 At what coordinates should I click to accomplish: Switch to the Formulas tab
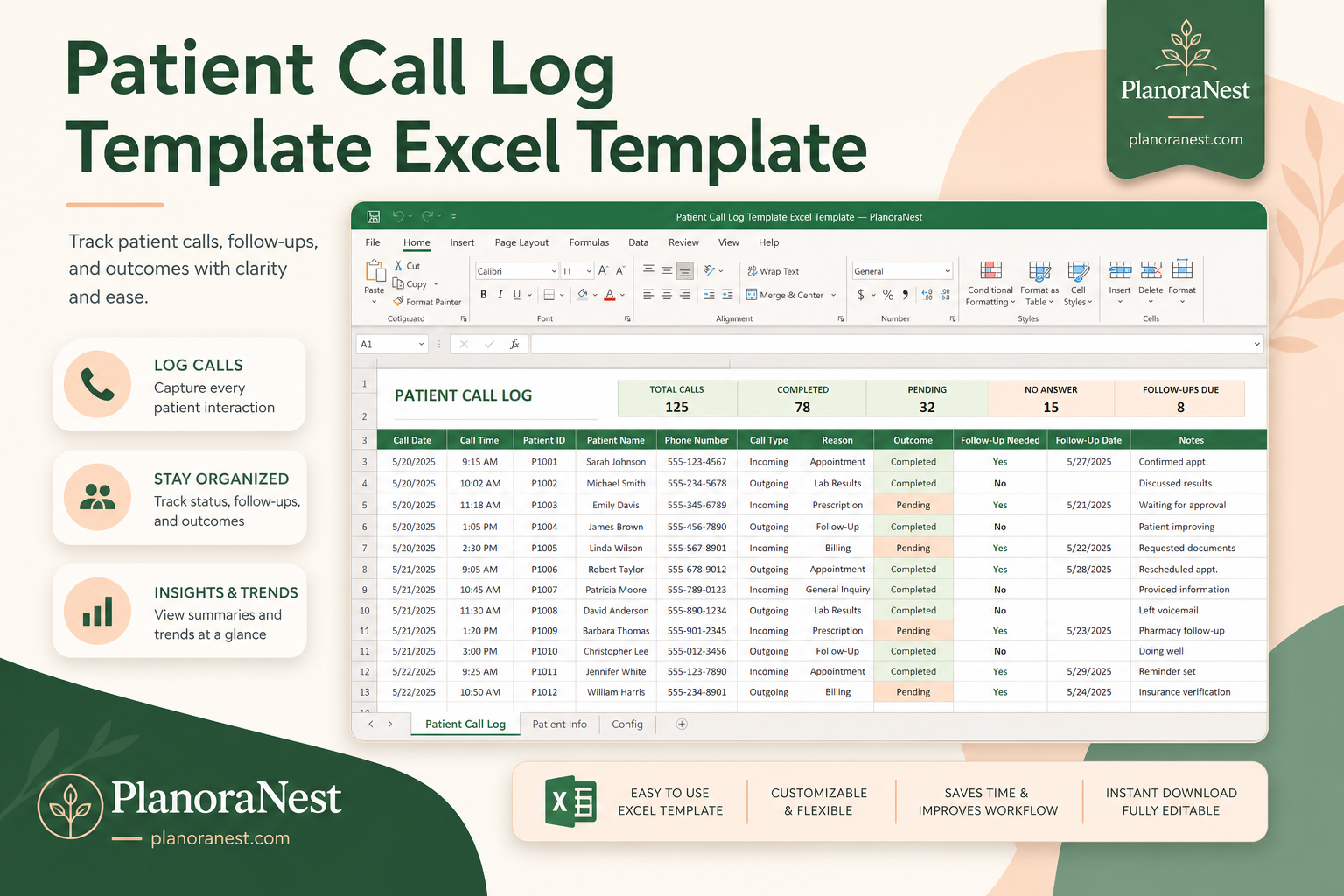click(589, 242)
